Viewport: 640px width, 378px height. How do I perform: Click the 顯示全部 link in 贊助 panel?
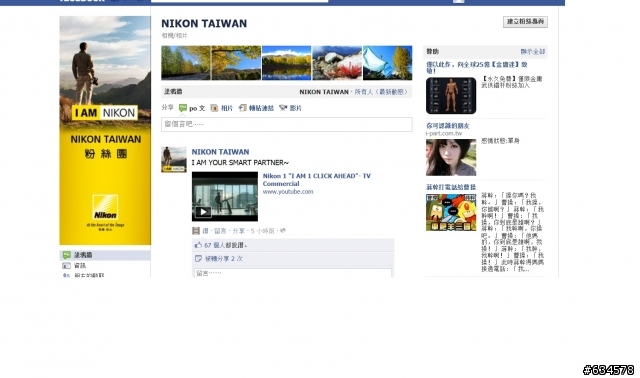pyautogui.click(x=533, y=51)
